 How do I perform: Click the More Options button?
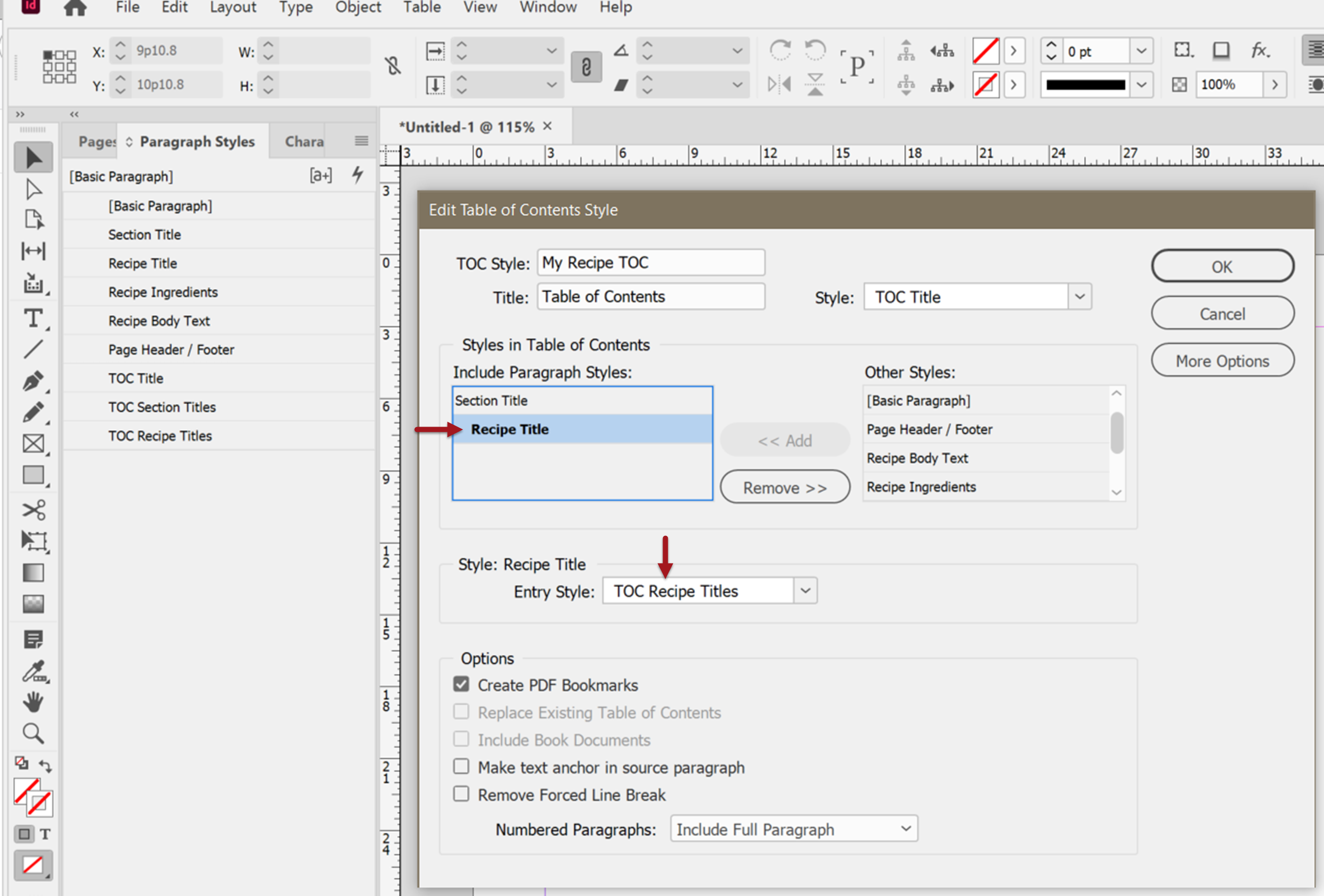coord(1223,360)
